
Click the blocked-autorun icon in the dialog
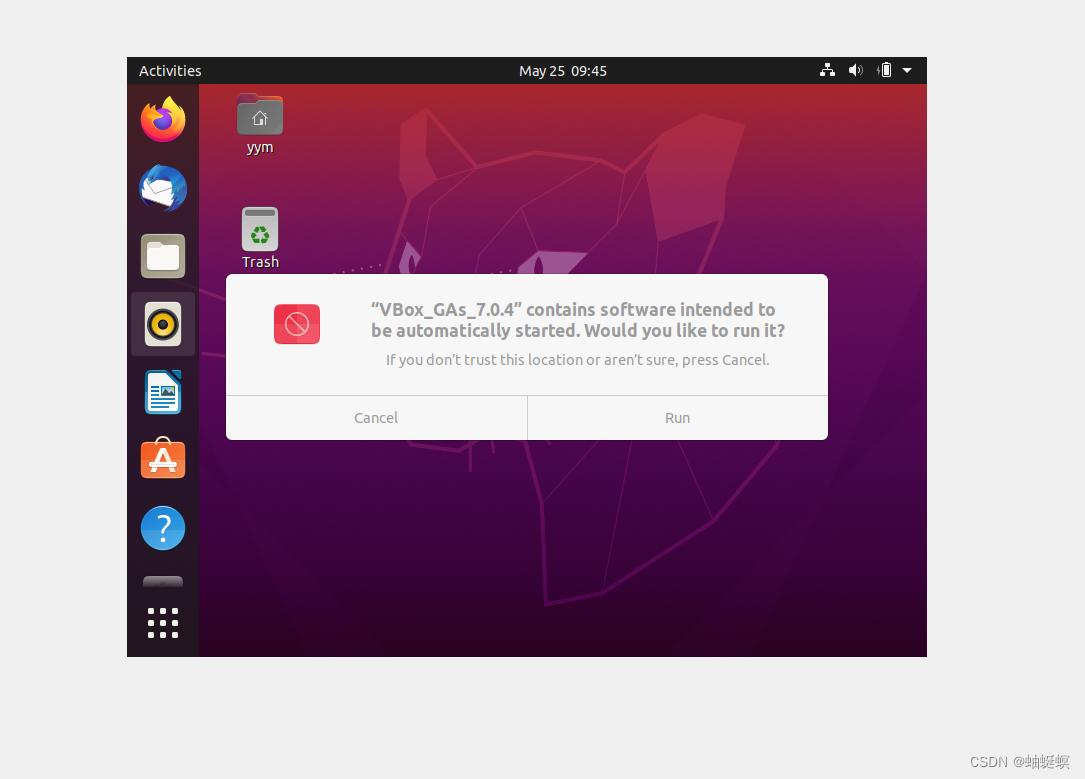click(x=296, y=324)
